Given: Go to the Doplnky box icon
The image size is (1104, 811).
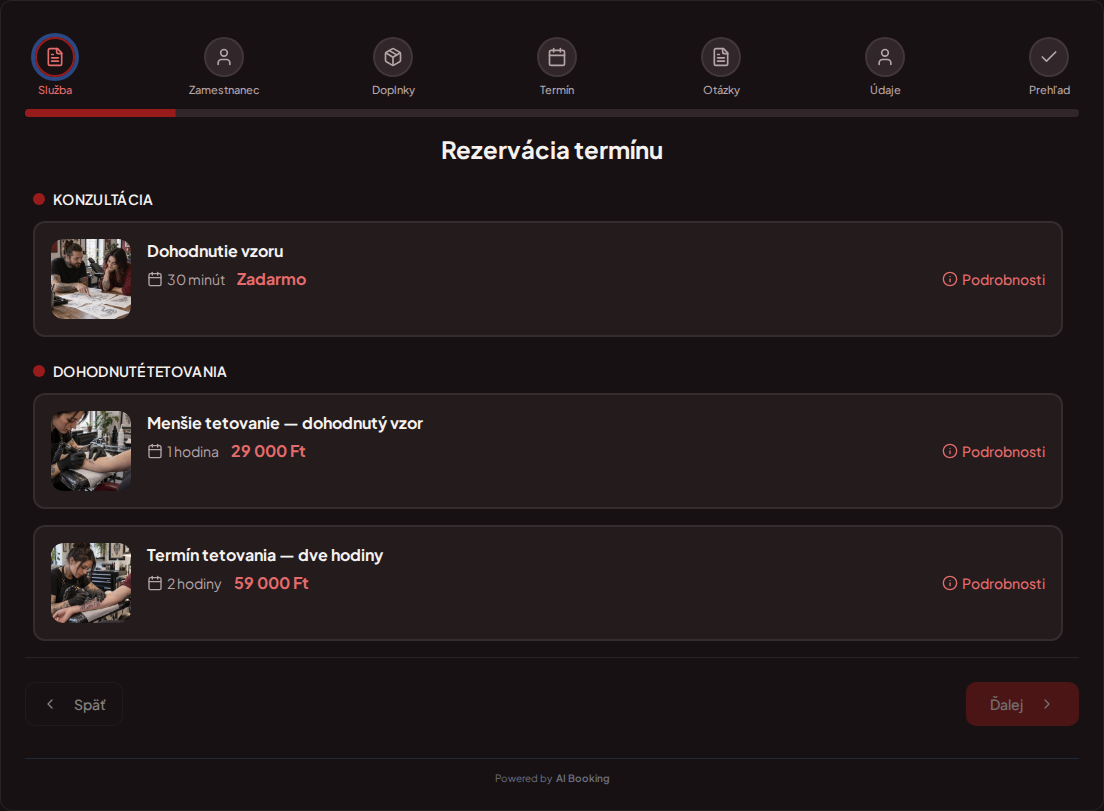Looking at the screenshot, I should coord(393,57).
